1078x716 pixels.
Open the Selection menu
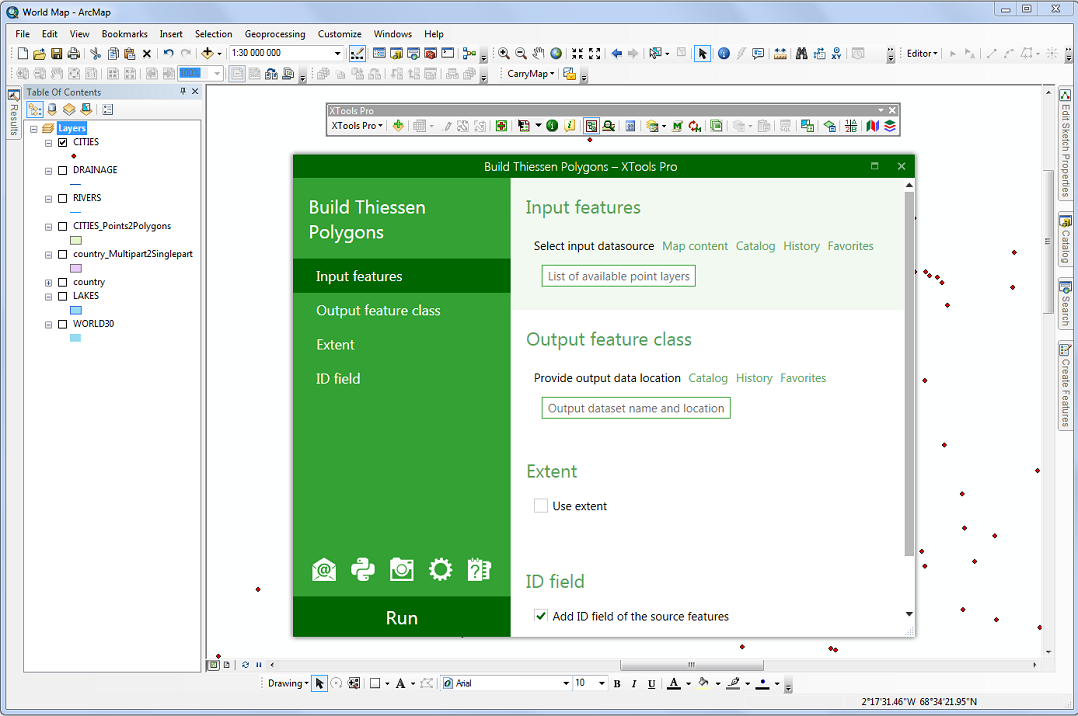click(213, 34)
